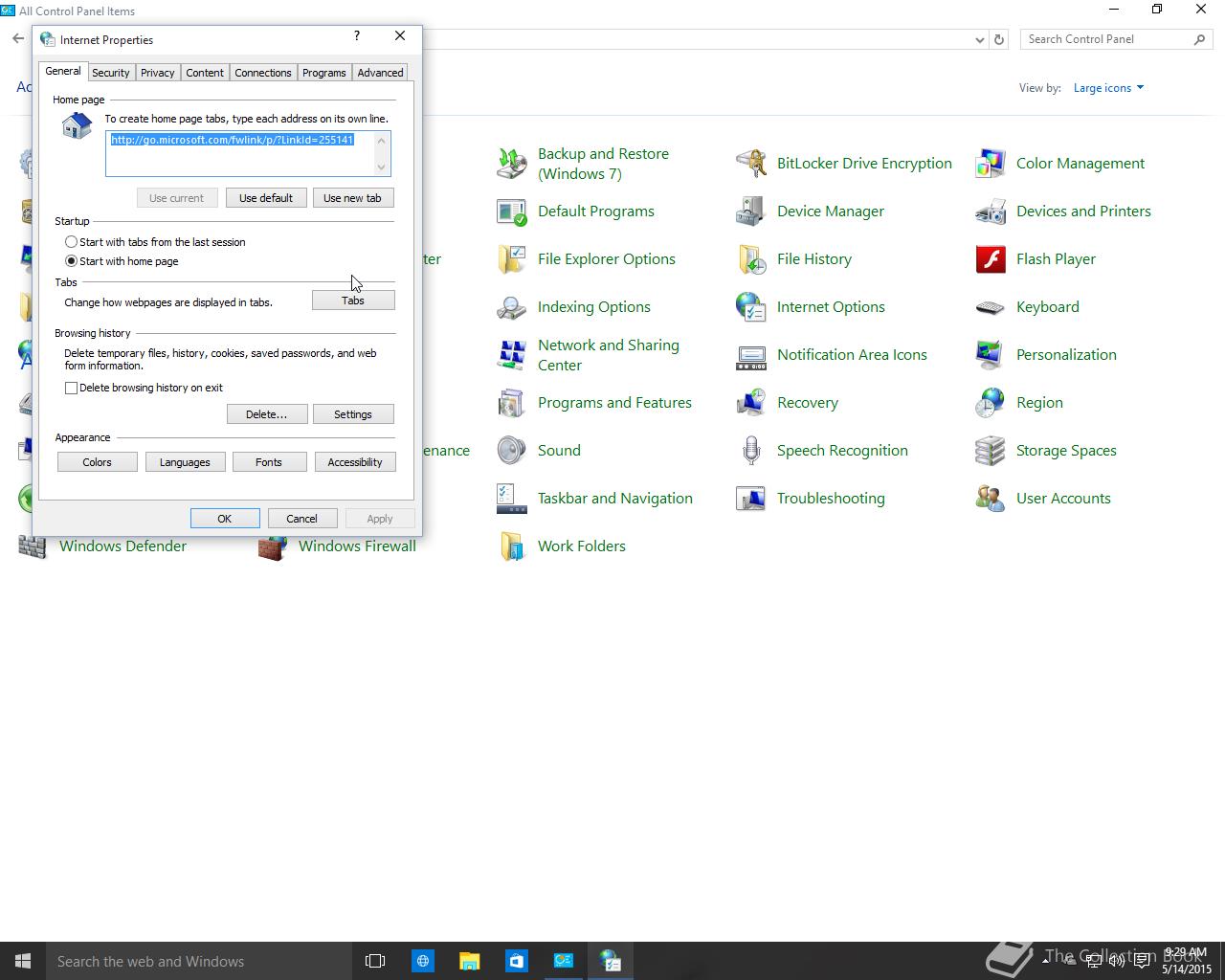
Task: Select Start with tabs from last session
Action: (71, 242)
